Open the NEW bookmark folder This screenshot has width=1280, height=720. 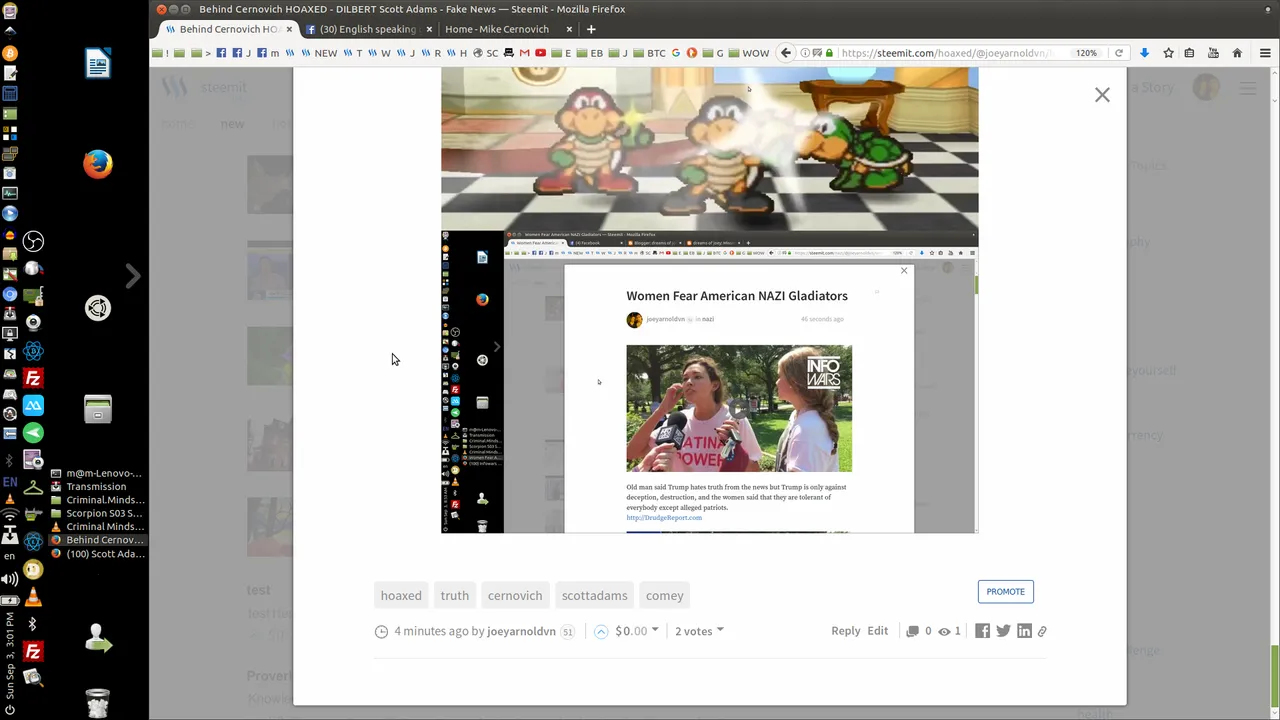pos(319,53)
